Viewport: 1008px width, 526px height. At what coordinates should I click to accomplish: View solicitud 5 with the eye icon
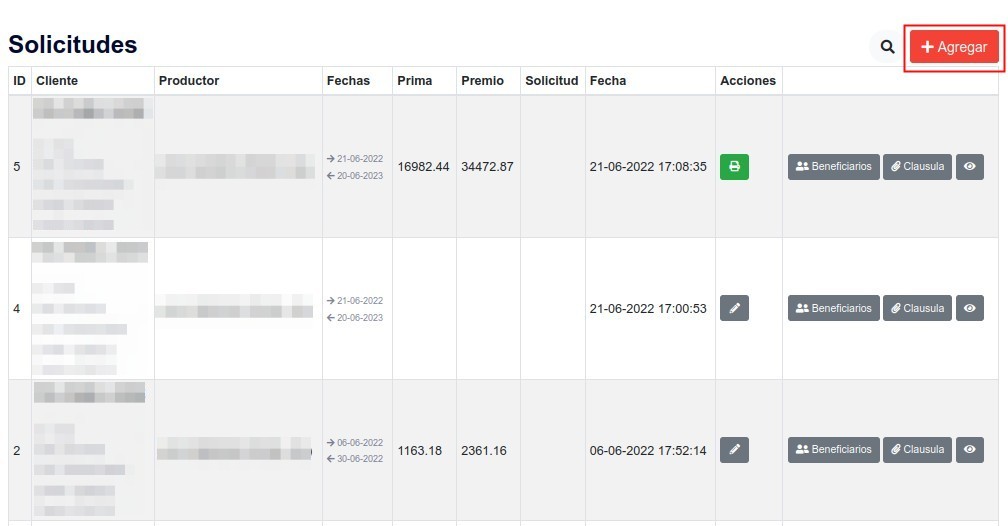pos(970,167)
